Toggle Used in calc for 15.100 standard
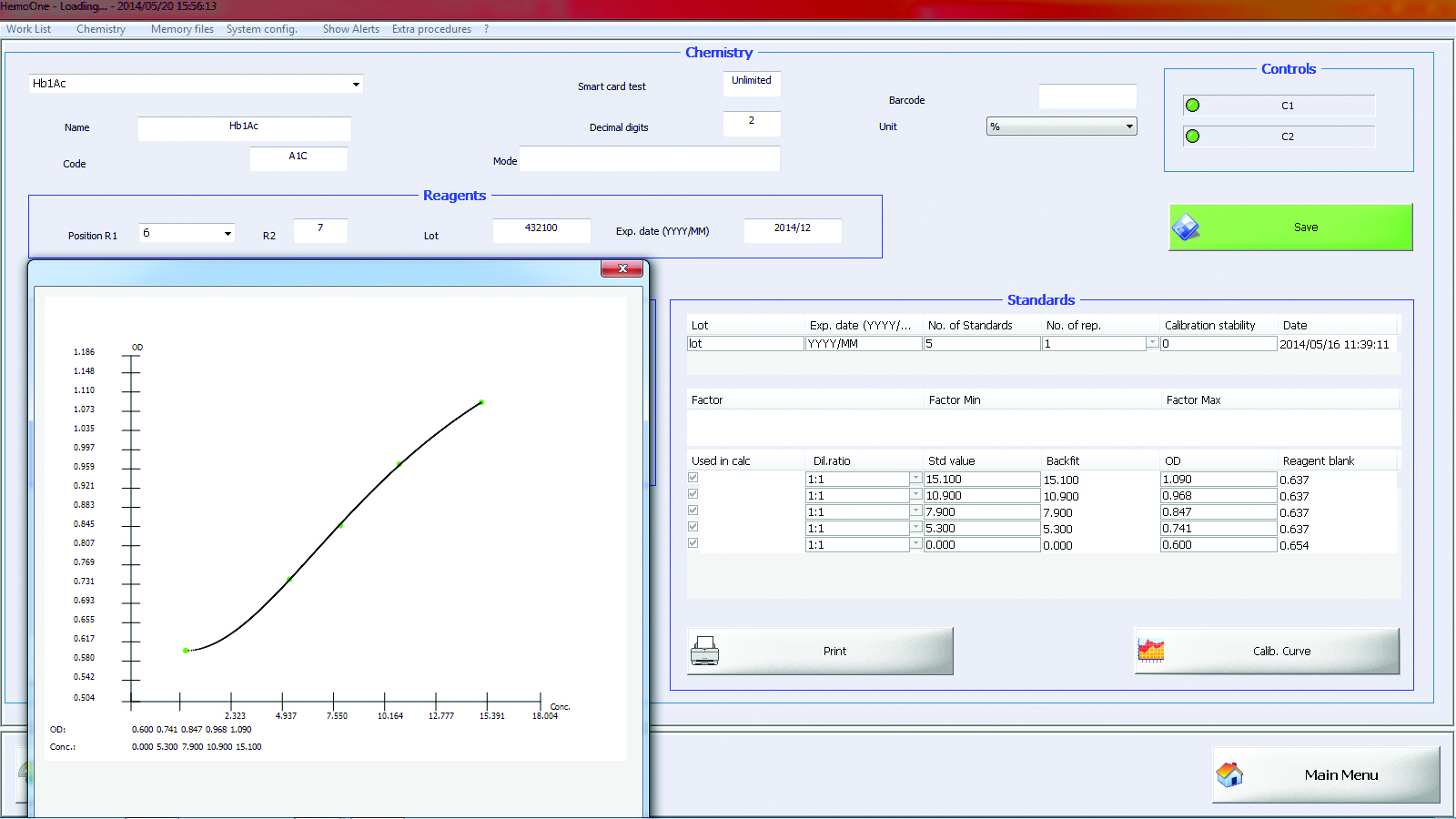1456x819 pixels. click(x=693, y=478)
